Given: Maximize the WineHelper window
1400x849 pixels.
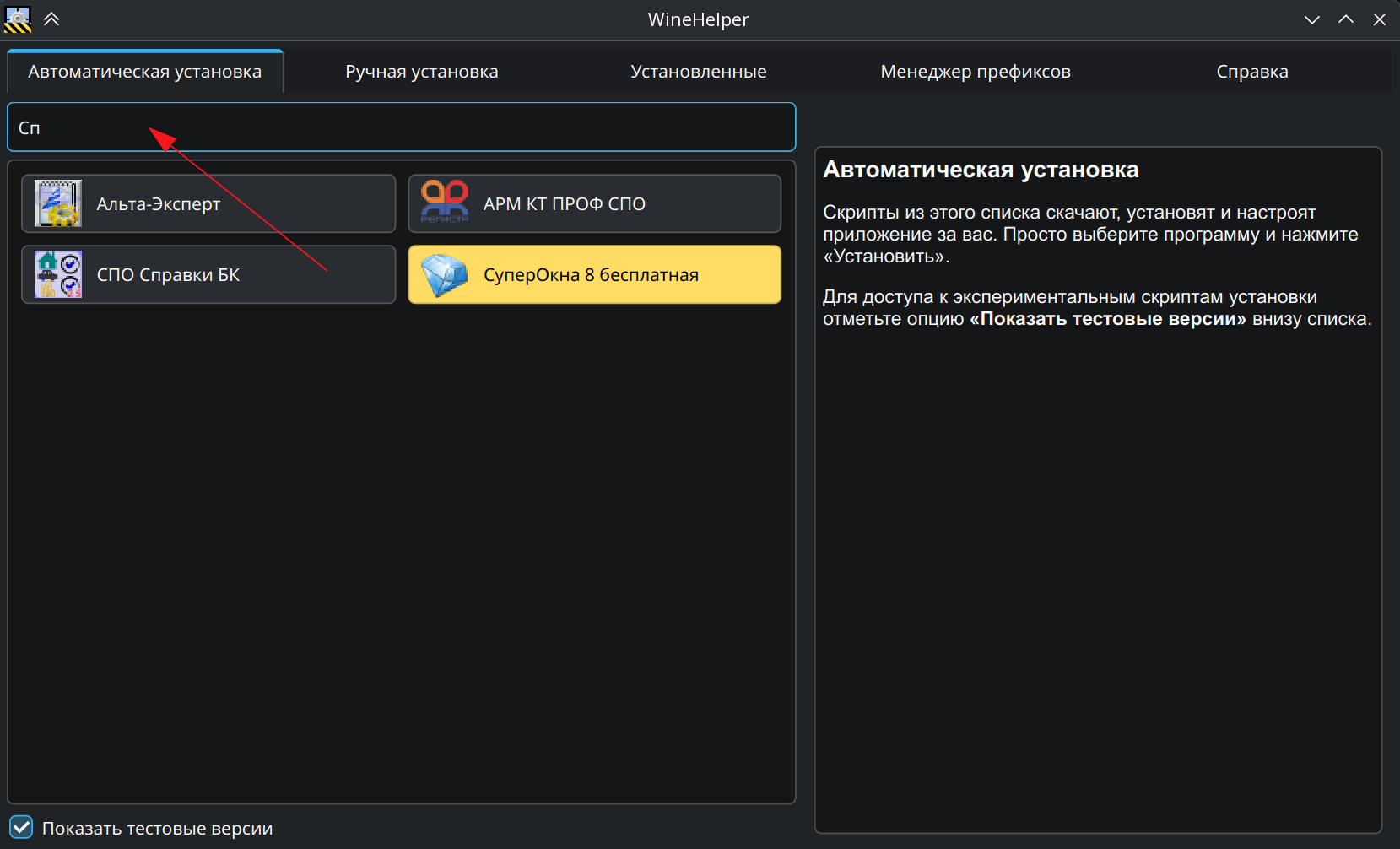Looking at the screenshot, I should (1345, 19).
